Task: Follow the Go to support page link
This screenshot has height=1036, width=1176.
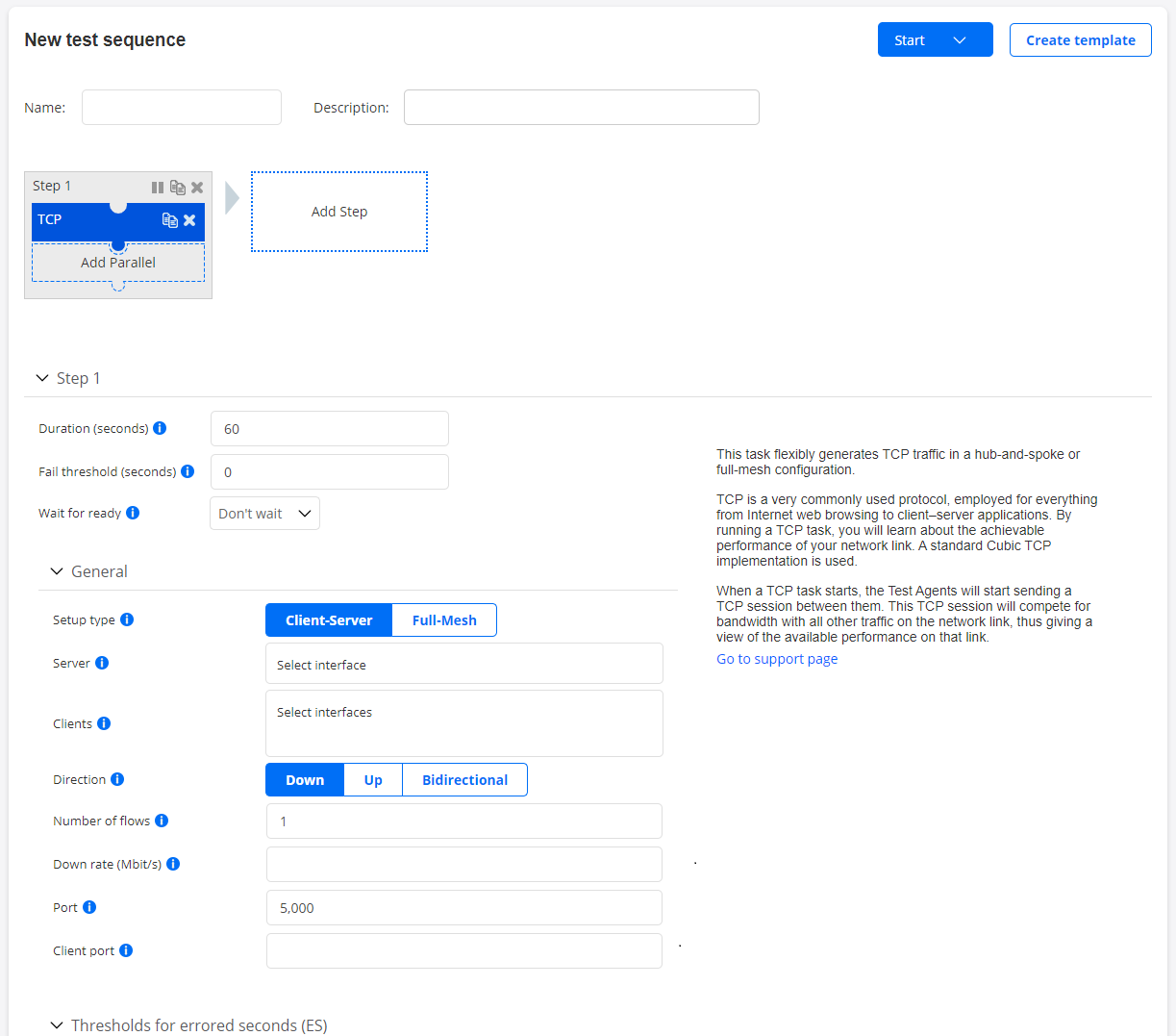Action: 776,658
